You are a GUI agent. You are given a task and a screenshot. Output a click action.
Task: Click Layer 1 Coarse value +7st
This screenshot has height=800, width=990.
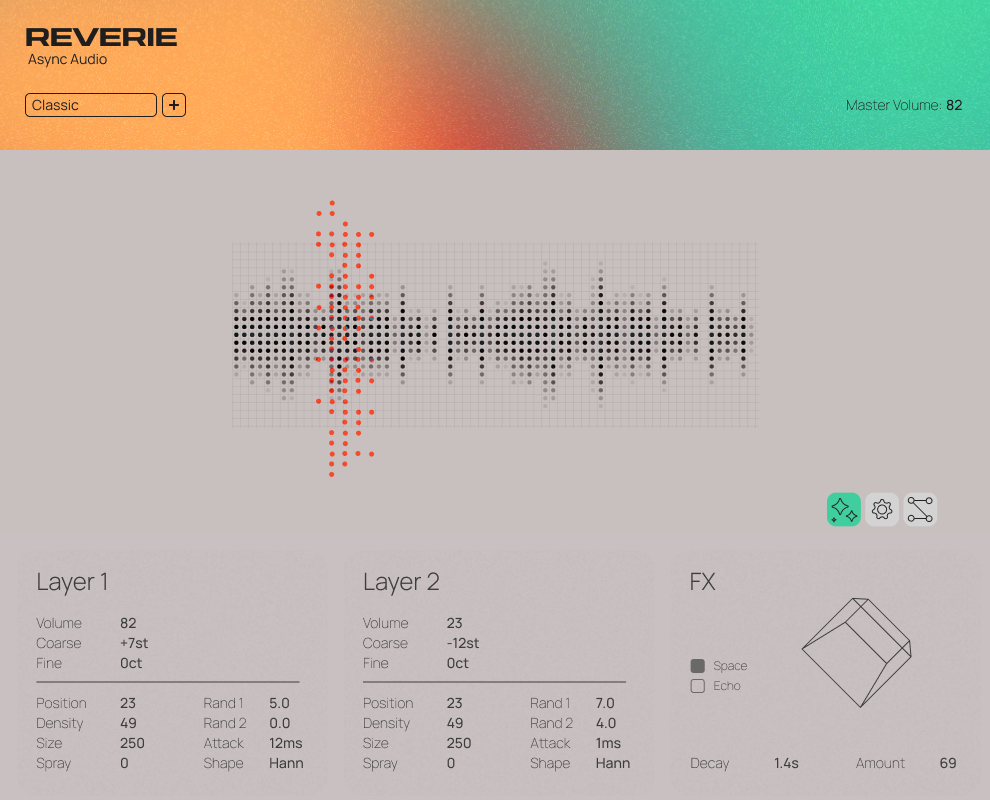[134, 643]
